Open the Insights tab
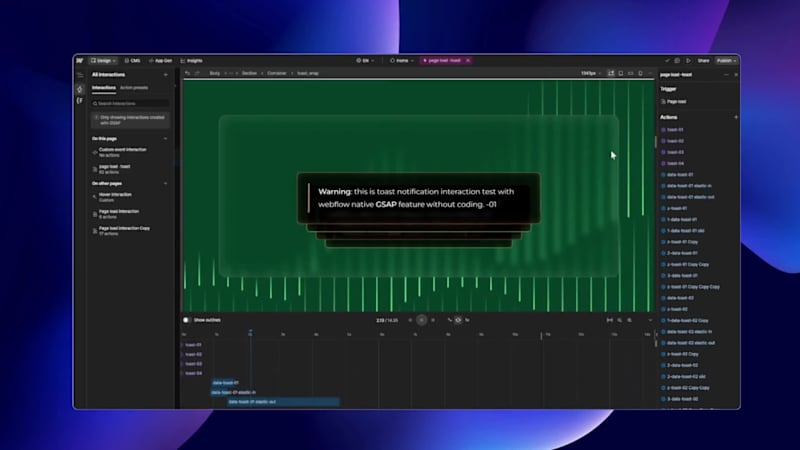Image resolution: width=800 pixels, height=450 pixels. (x=192, y=61)
